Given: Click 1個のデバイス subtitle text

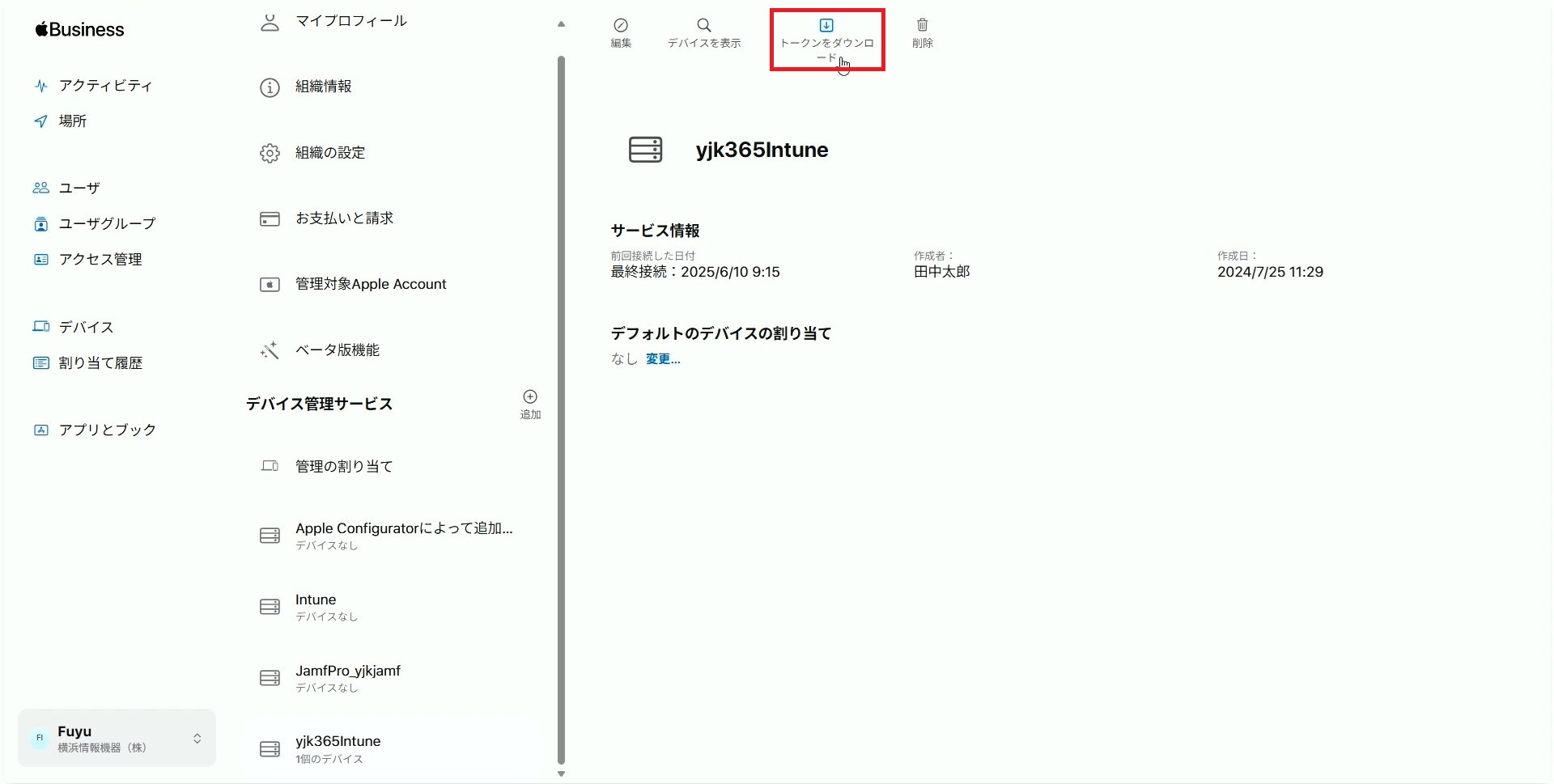Looking at the screenshot, I should click(x=329, y=759).
